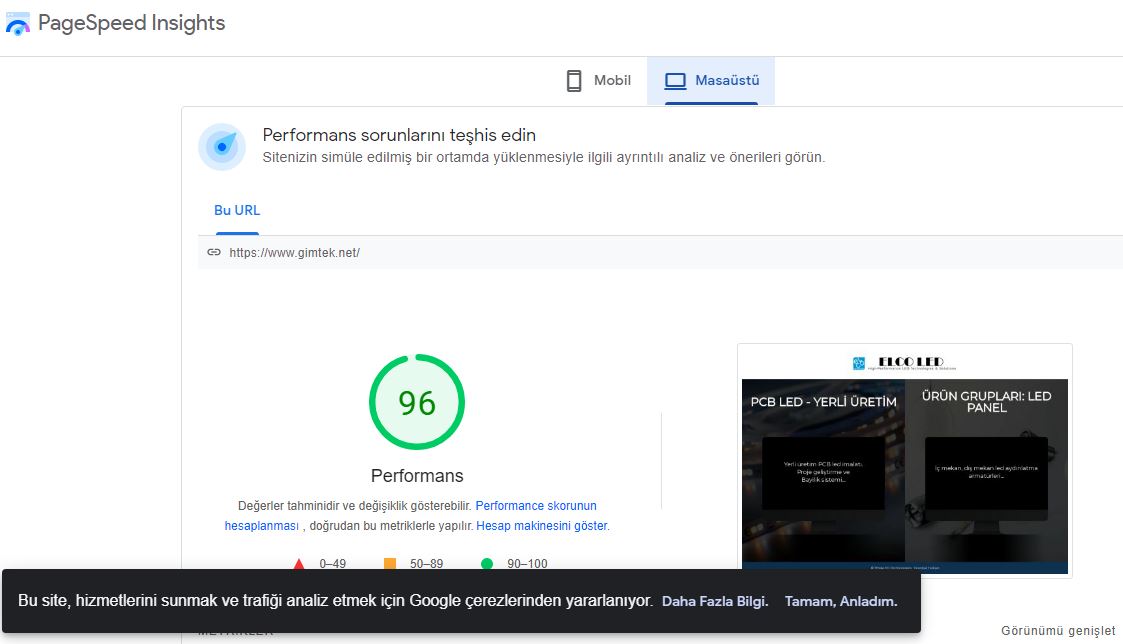Click the PageSpeed Insights logo icon

tap(18, 24)
